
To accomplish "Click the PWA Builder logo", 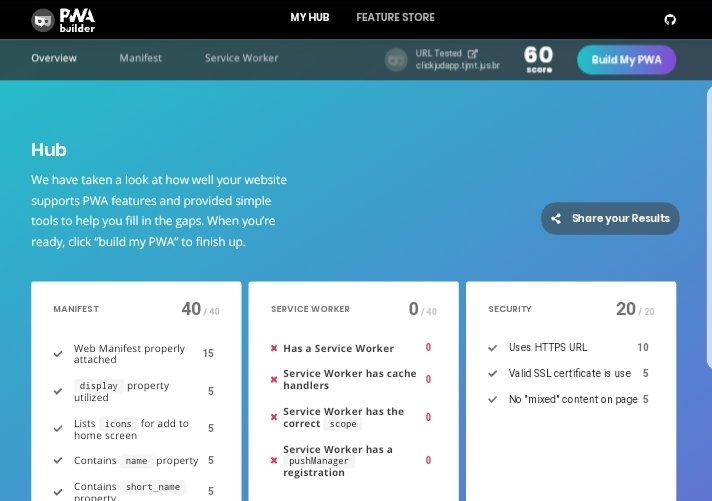I will coord(63,20).
